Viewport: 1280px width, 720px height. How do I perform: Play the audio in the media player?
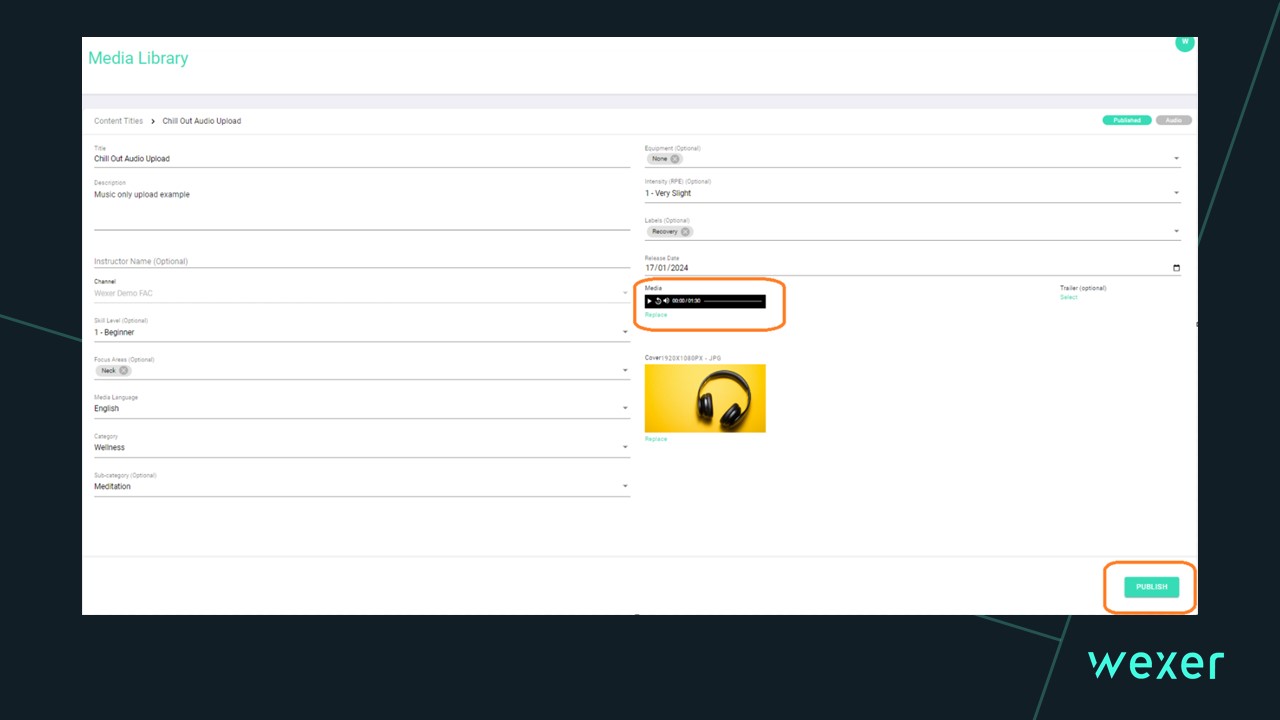pyautogui.click(x=650, y=301)
